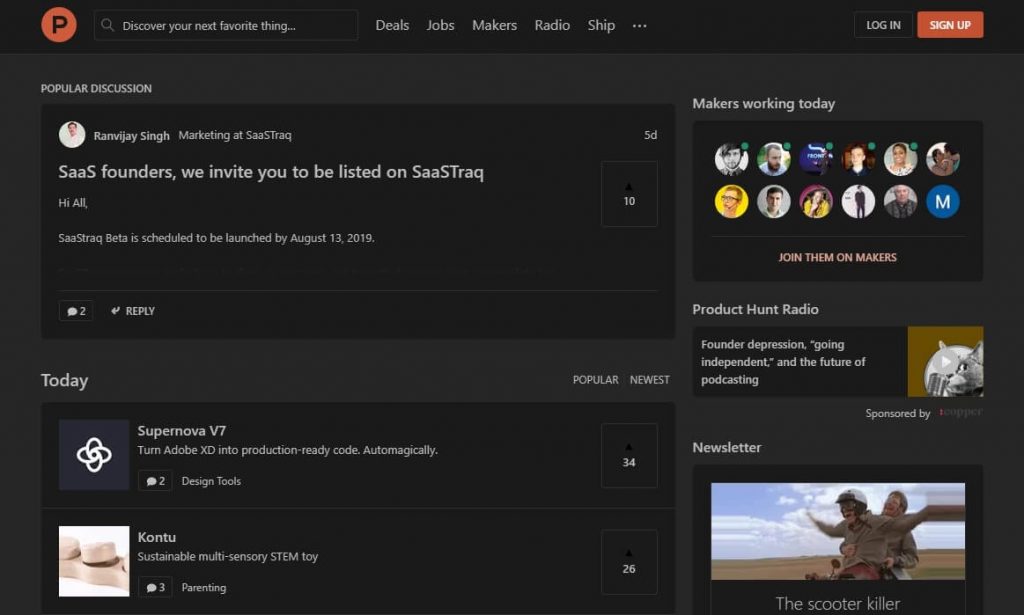This screenshot has height=615, width=1024.
Task: Open Ranvijay Singh's profile name link
Action: click(x=131, y=135)
